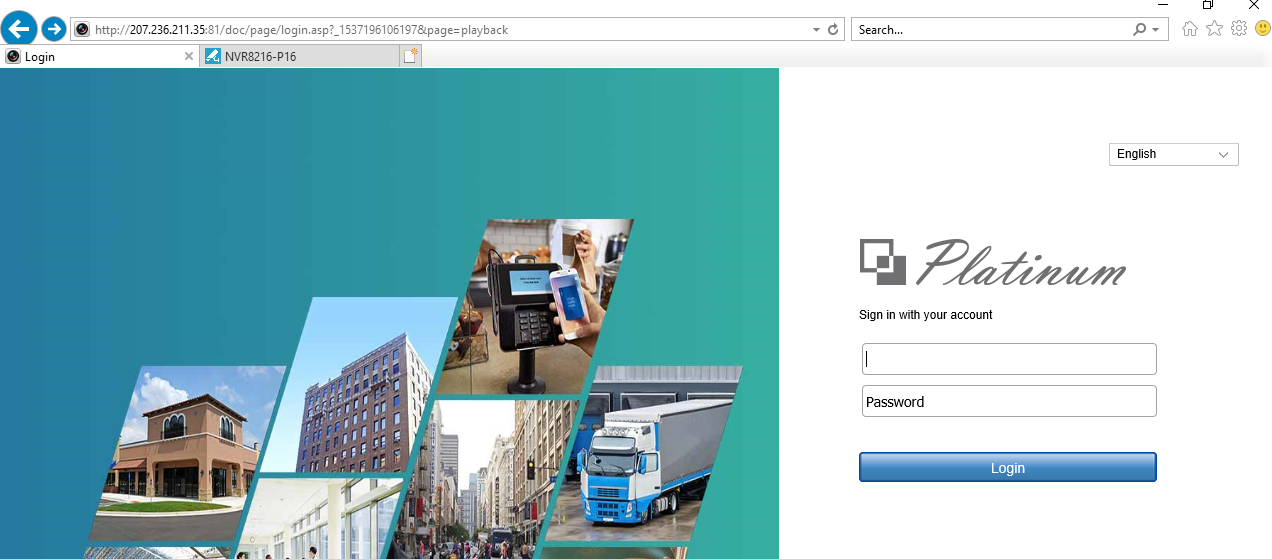Click the Password input field
The image size is (1272, 559).
point(1009,401)
